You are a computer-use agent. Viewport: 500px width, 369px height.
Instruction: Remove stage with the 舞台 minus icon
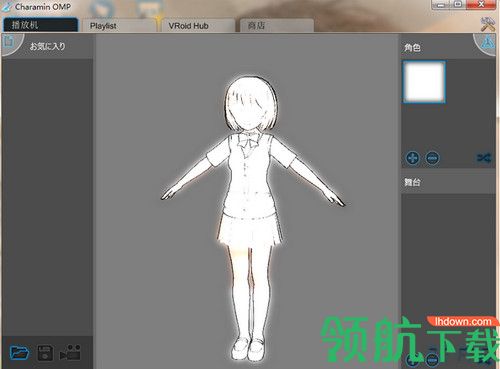(432, 360)
